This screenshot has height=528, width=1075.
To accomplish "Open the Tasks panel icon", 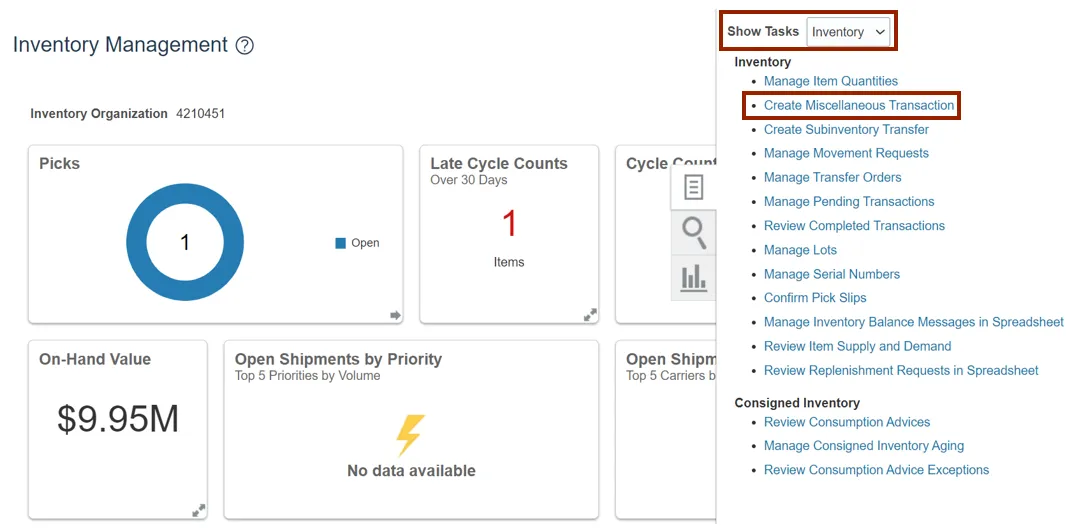I will pos(693,187).
